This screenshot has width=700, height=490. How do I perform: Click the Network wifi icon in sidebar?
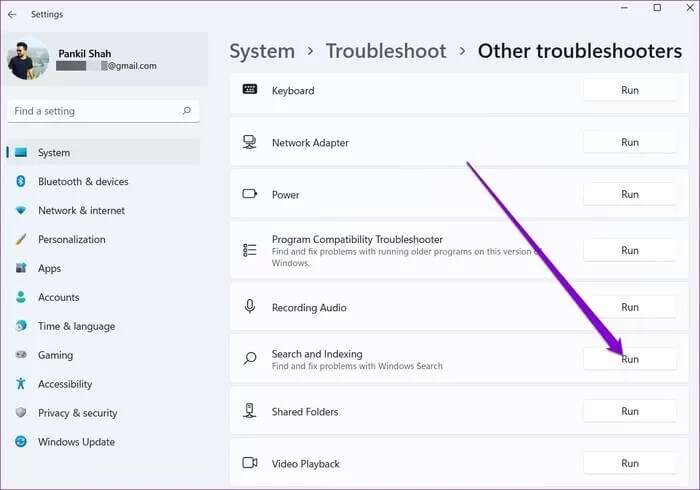[x=21, y=210]
